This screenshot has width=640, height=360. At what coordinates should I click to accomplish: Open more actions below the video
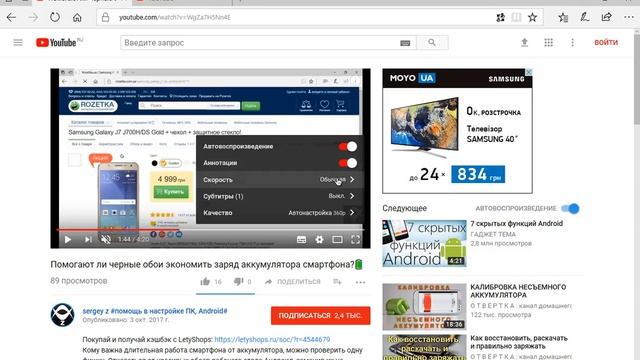click(x=360, y=282)
